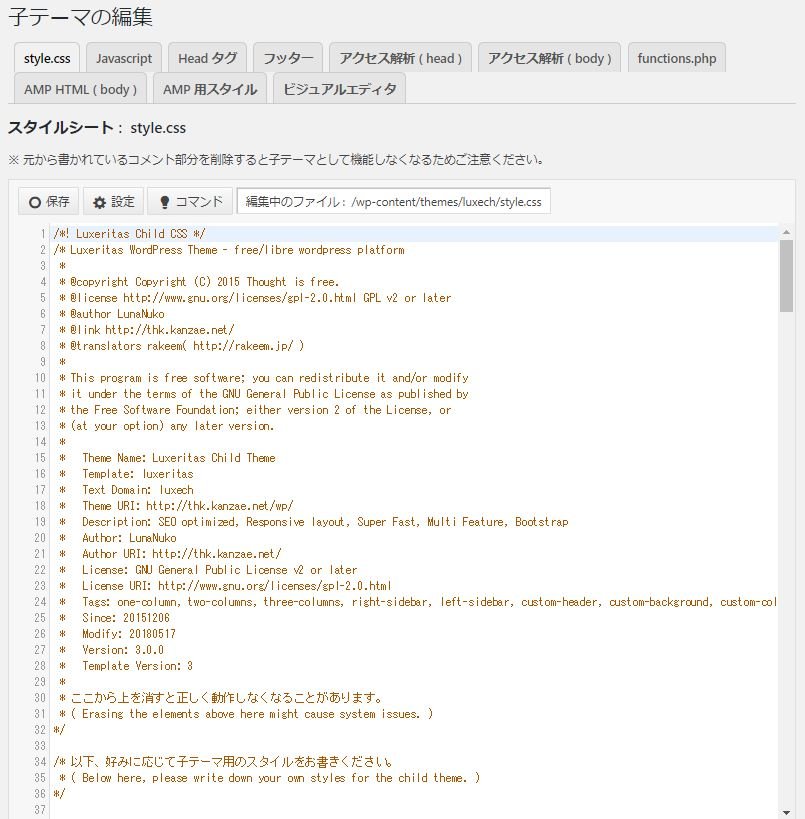Screen dimensions: 805x819
Task: Click the editor vertical scrollbar thumb
Action: [786, 276]
